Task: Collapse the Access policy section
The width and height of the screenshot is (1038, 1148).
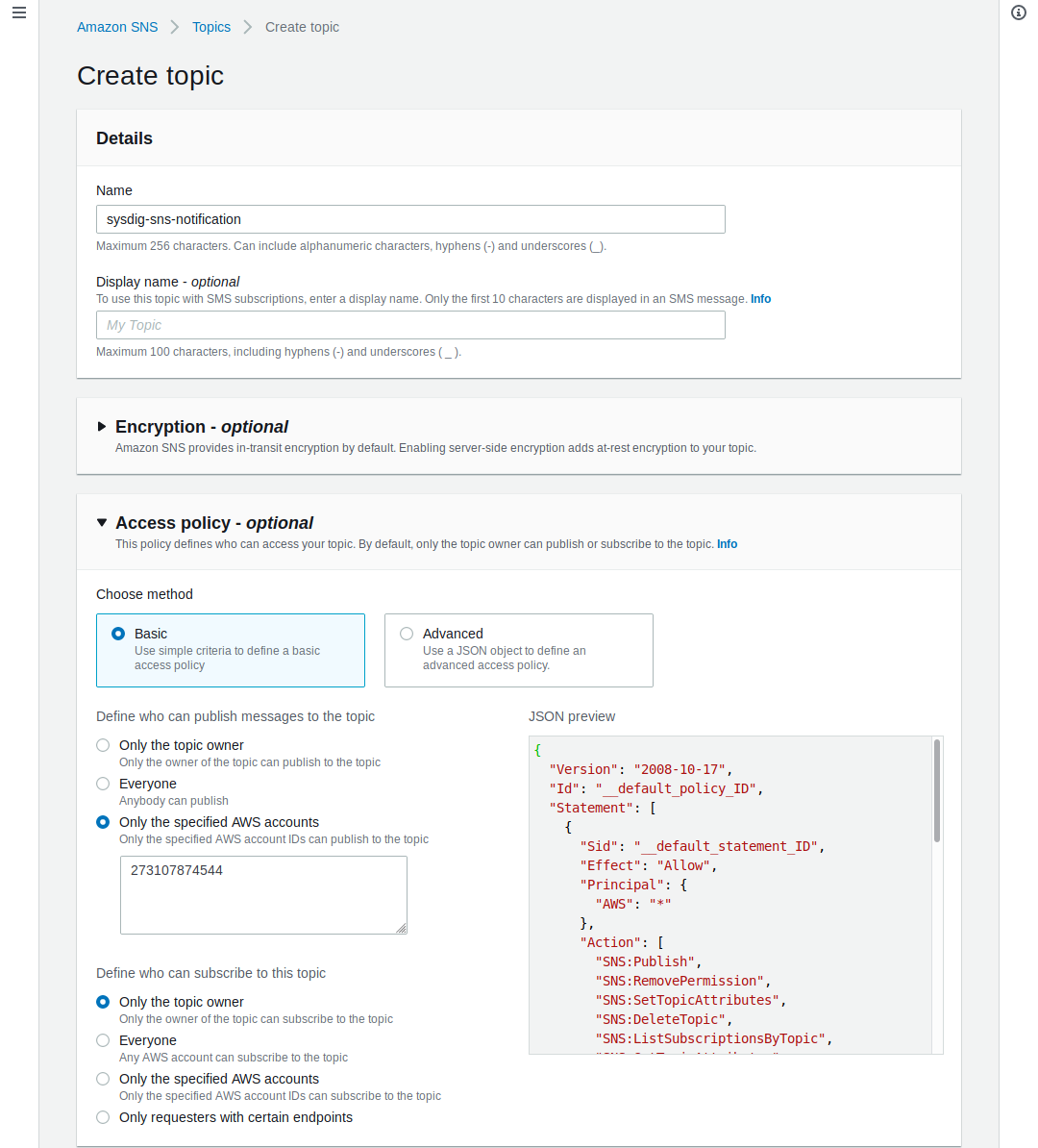Action: pos(102,523)
